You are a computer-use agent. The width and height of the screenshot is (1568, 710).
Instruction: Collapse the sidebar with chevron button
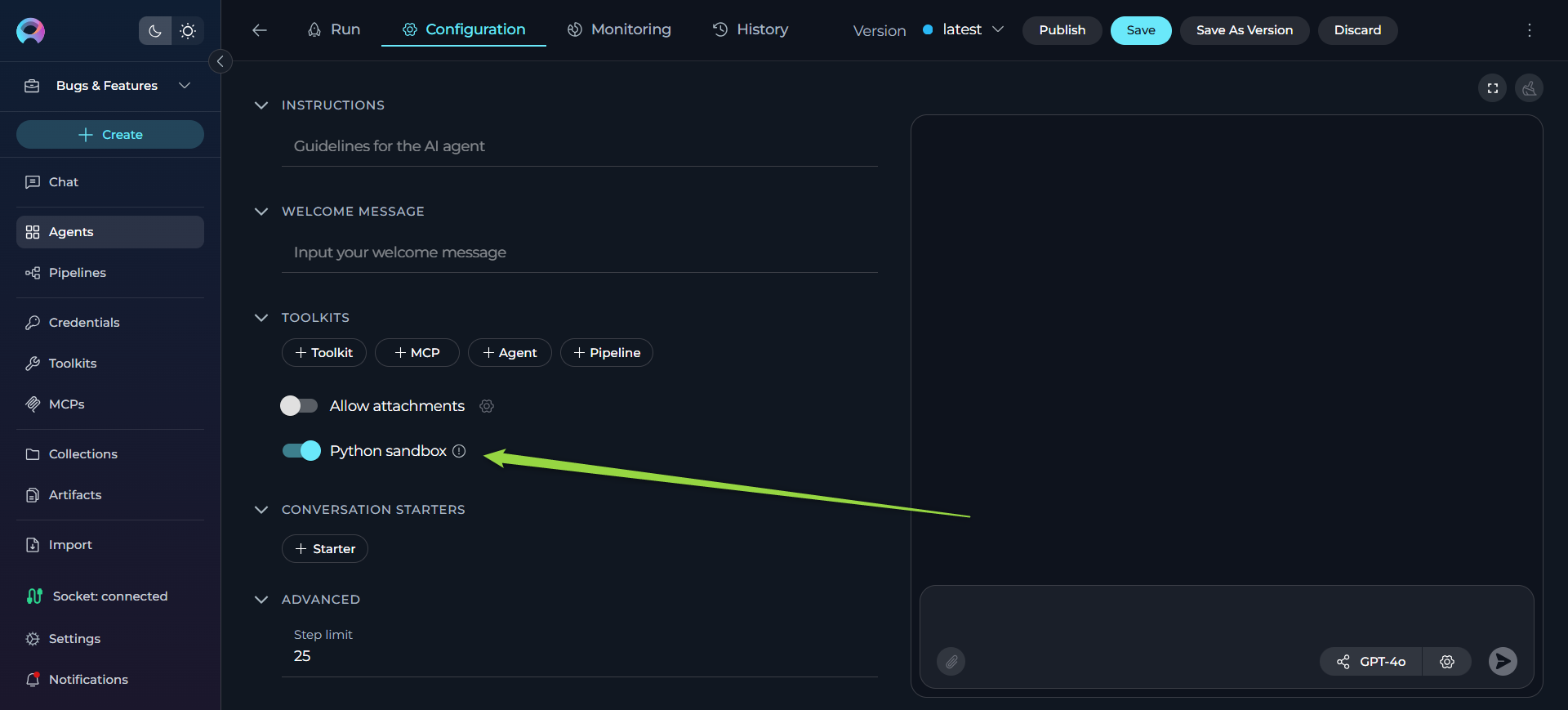[220, 61]
